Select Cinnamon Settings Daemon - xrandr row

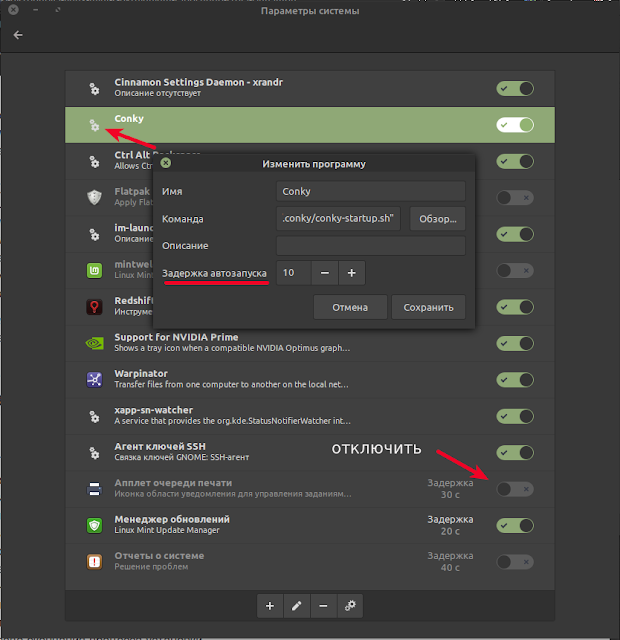(310, 89)
